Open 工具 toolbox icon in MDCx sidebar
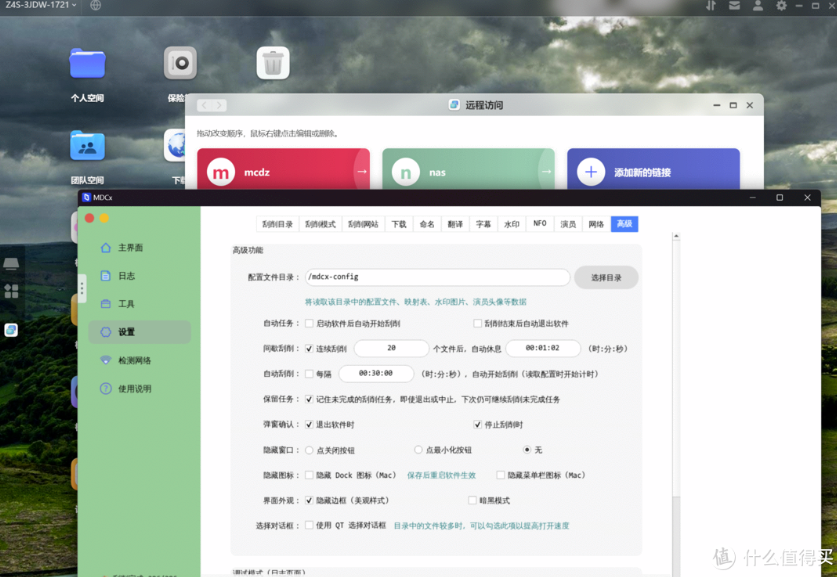The image size is (837, 577). (106, 304)
